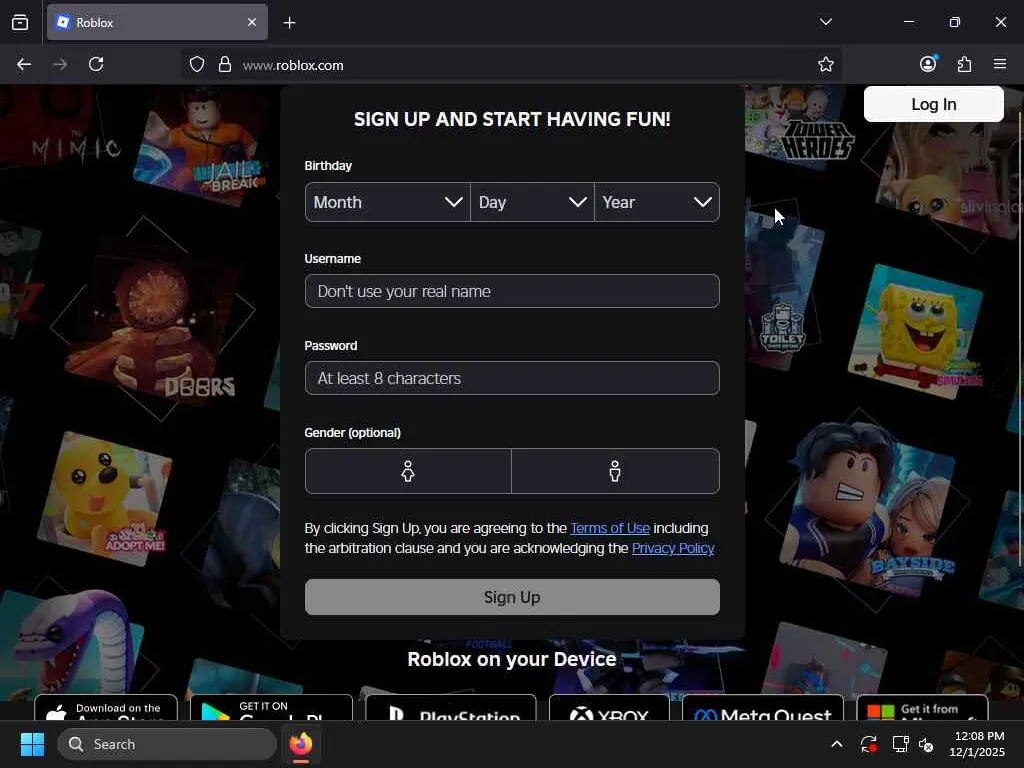The height and width of the screenshot is (768, 1024).
Task: Open the SpongeBob game thumbnail
Action: pos(917,332)
